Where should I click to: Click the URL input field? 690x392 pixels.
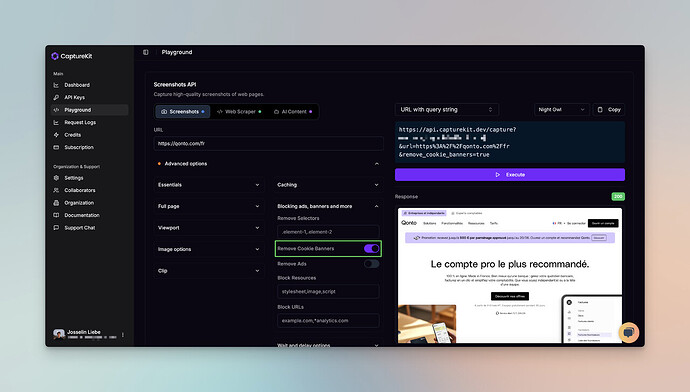268,143
